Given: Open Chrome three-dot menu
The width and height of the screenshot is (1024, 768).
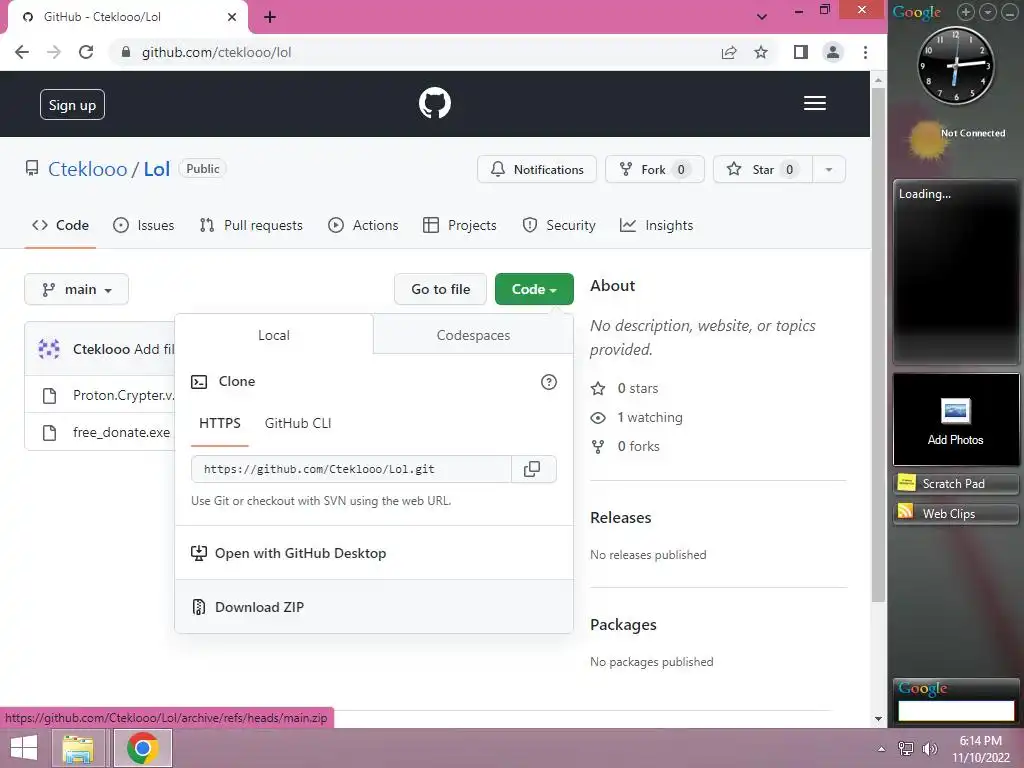Looking at the screenshot, I should 865,52.
